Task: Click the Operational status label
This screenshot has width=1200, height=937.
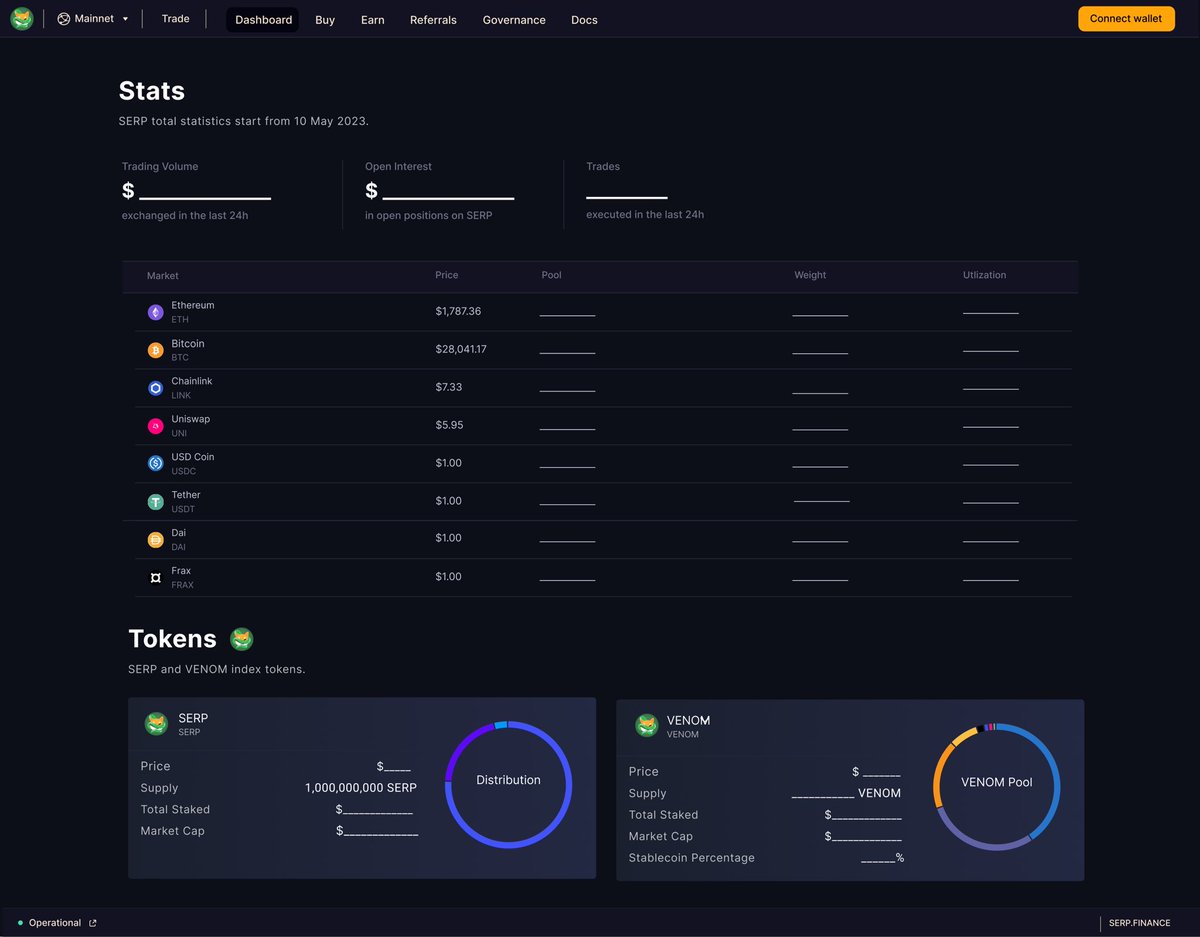Action: (55, 923)
